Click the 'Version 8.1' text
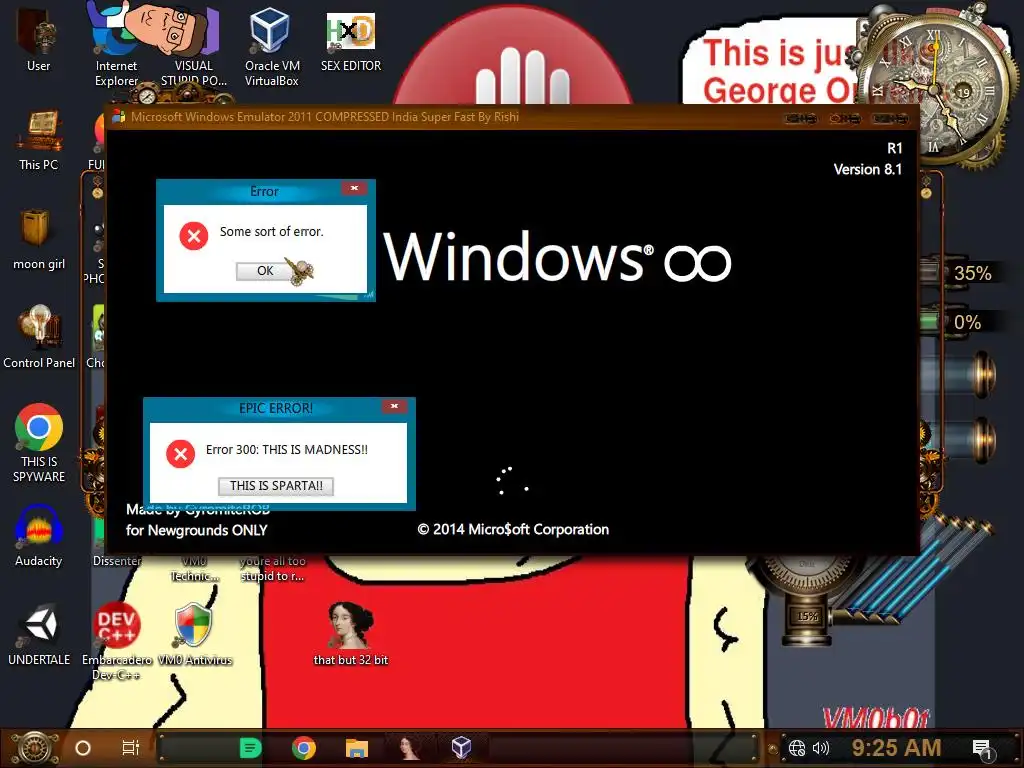Image resolution: width=1024 pixels, height=768 pixels. [x=867, y=170]
